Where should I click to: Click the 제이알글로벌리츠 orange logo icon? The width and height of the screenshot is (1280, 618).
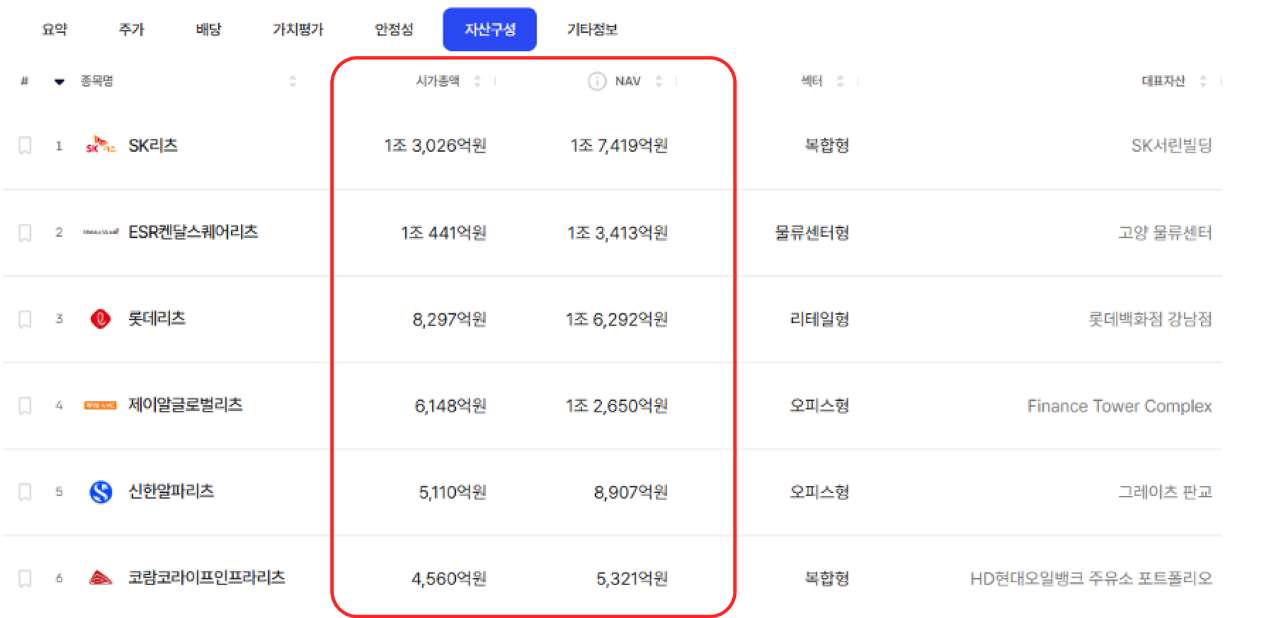(x=101, y=405)
